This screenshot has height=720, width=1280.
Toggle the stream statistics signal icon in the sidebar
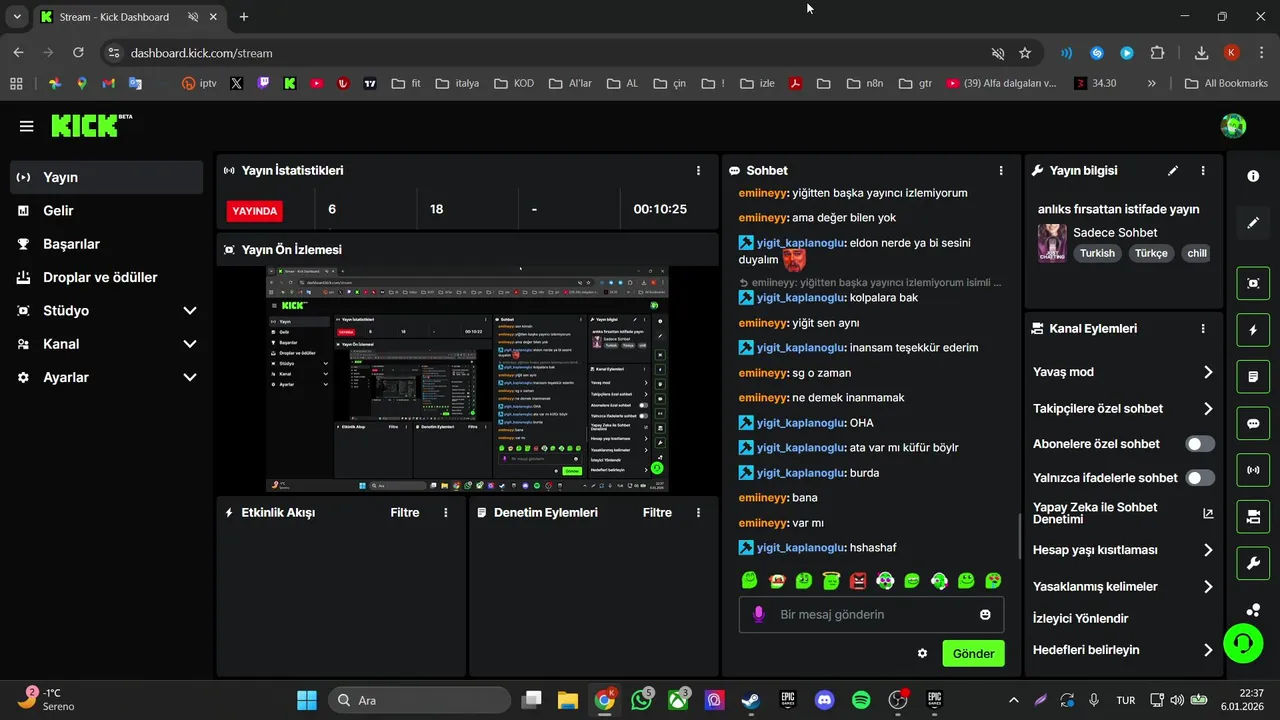pyautogui.click(x=1253, y=469)
